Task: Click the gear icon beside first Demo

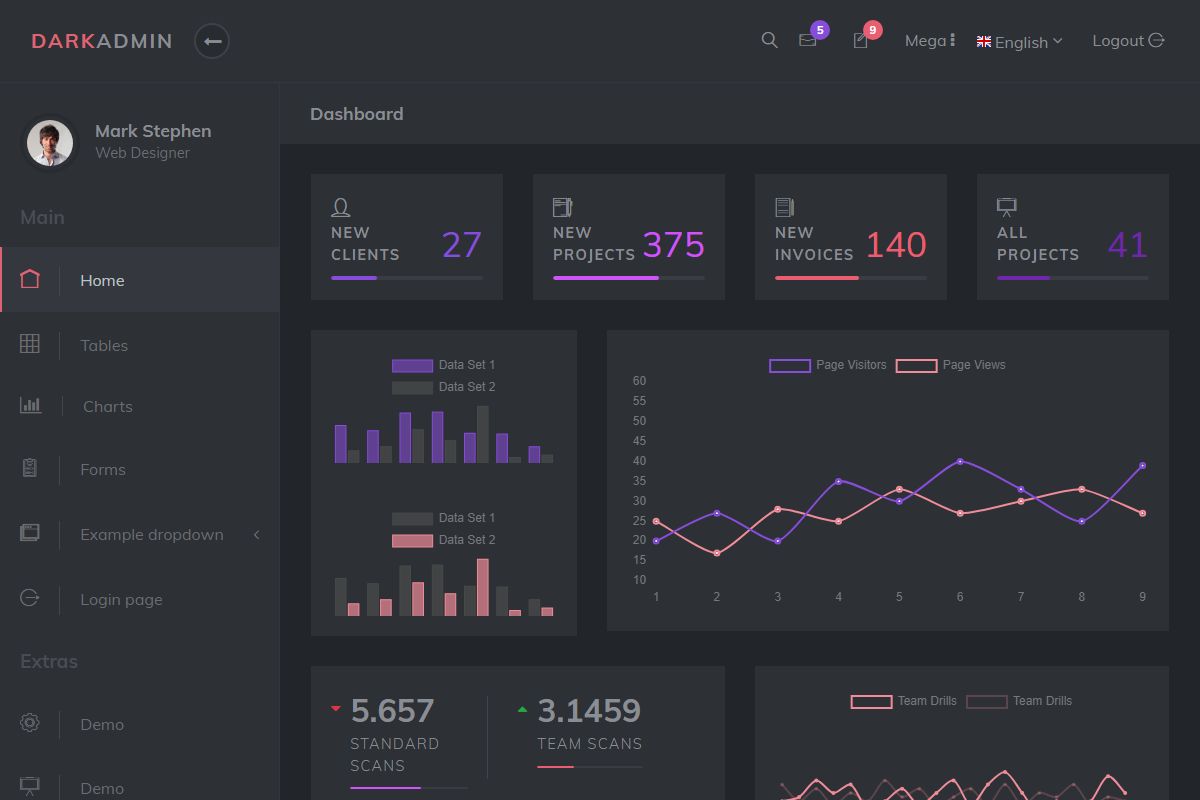Action: click(30, 723)
